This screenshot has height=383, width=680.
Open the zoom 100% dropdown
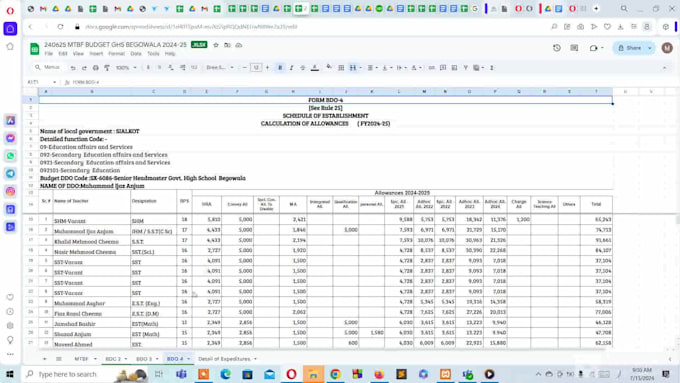pos(126,68)
